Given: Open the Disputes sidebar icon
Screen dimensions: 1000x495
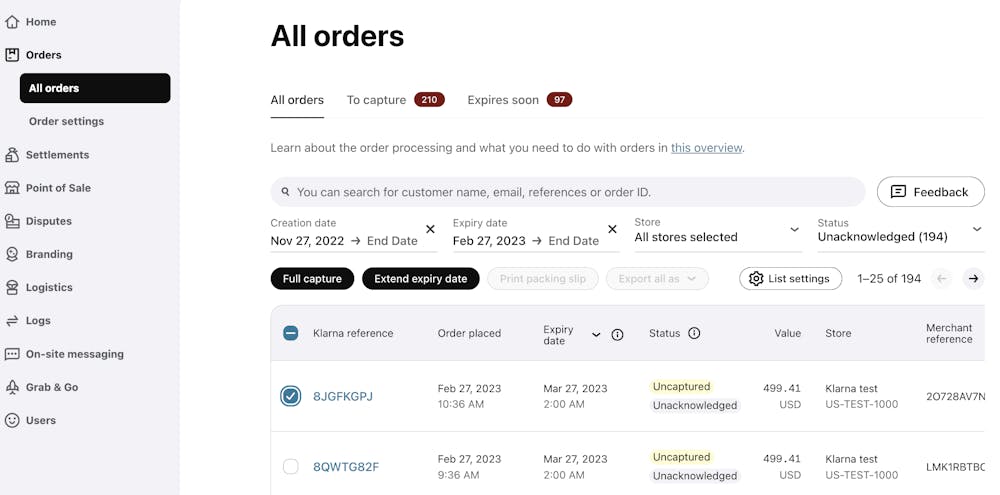Looking at the screenshot, I should pyautogui.click(x=11, y=221).
